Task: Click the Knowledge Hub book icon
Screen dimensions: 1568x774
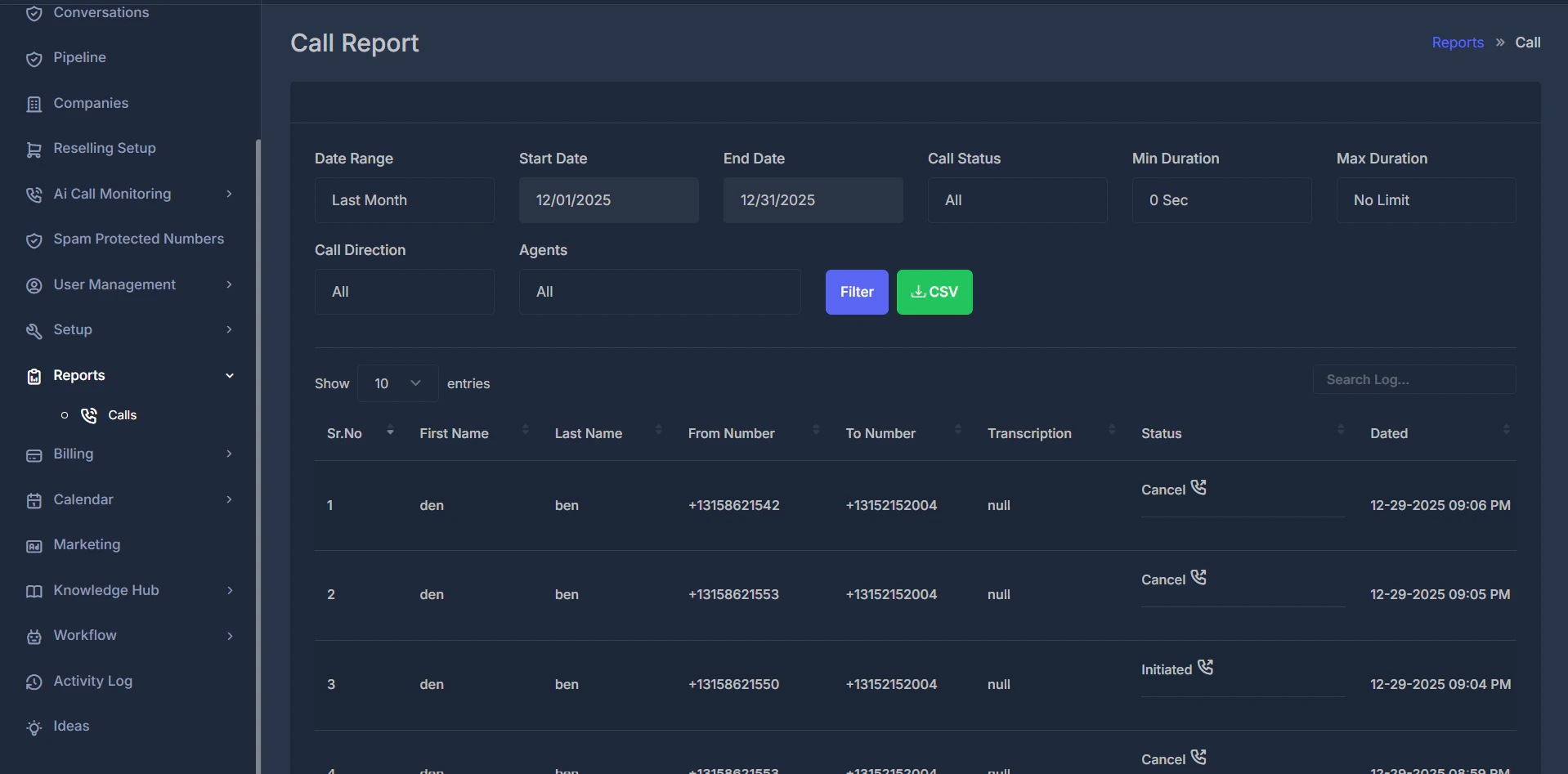Action: point(34,590)
